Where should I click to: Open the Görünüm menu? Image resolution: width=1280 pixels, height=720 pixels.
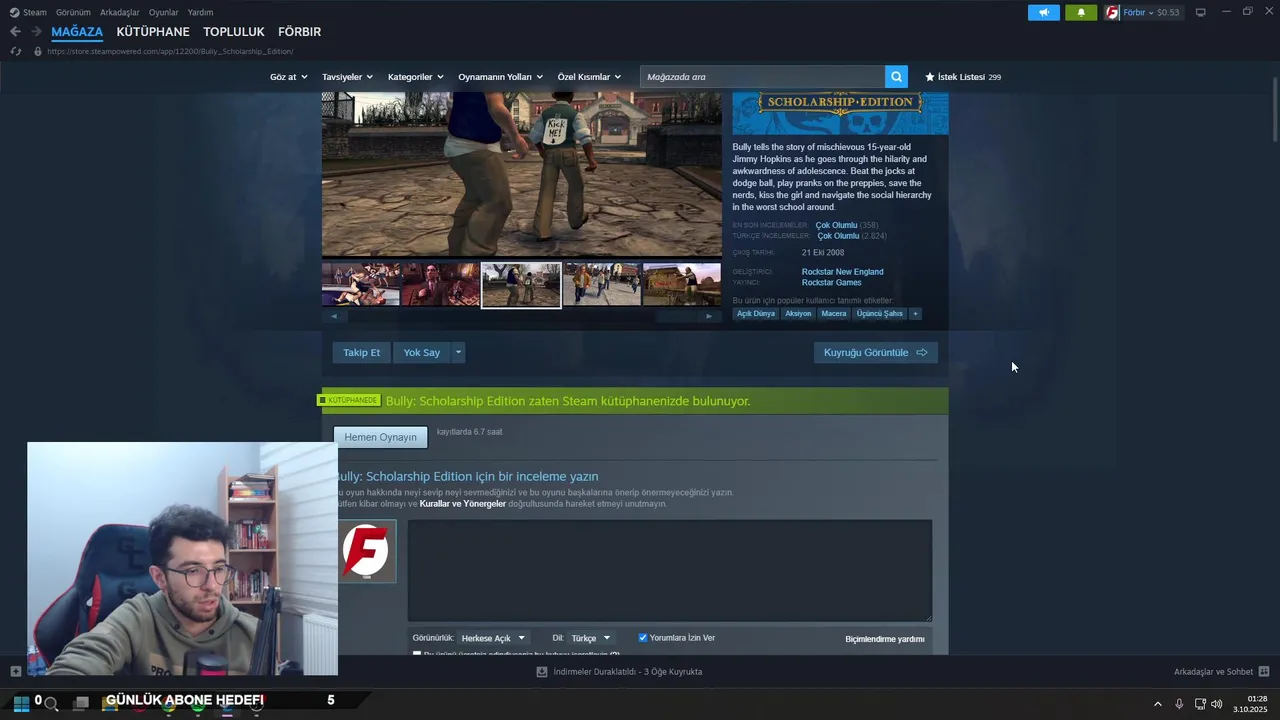point(73,12)
